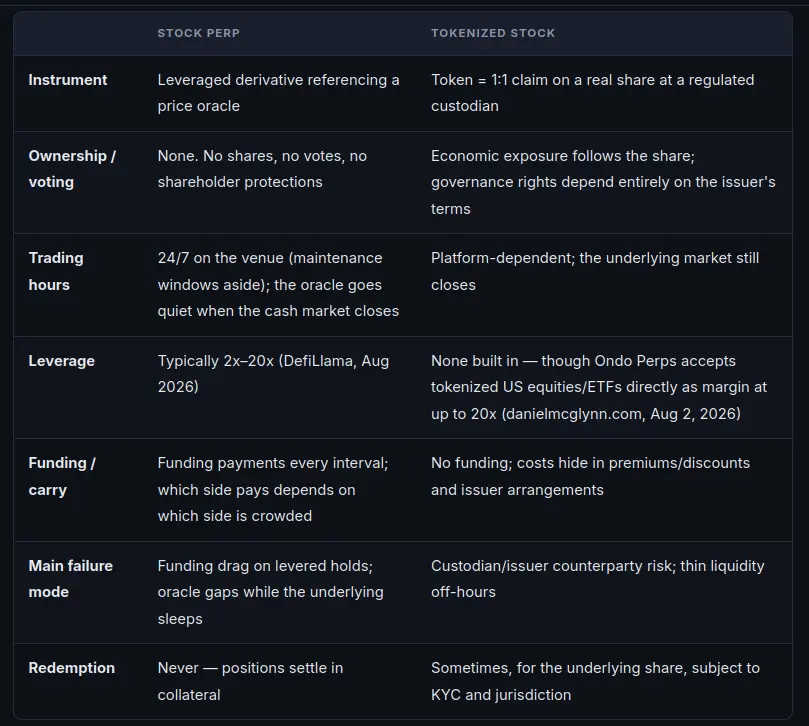
Task: Click the danielmcglynn.com citation text
Action: pos(573,414)
